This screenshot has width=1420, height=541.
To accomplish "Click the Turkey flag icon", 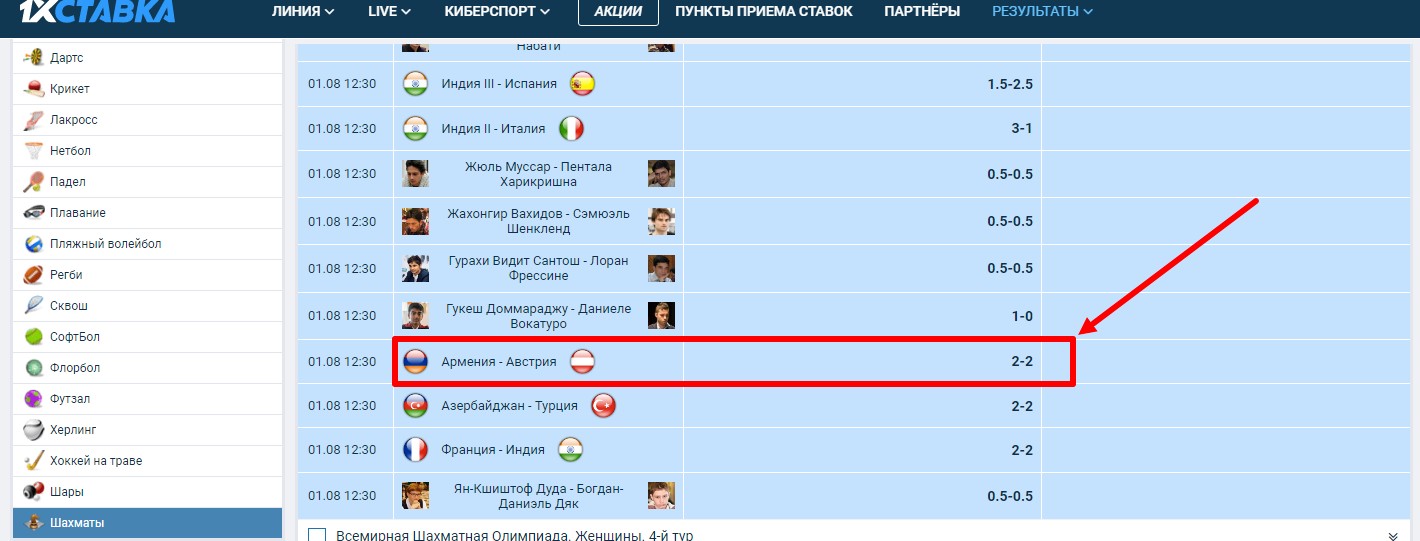I will (x=603, y=406).
